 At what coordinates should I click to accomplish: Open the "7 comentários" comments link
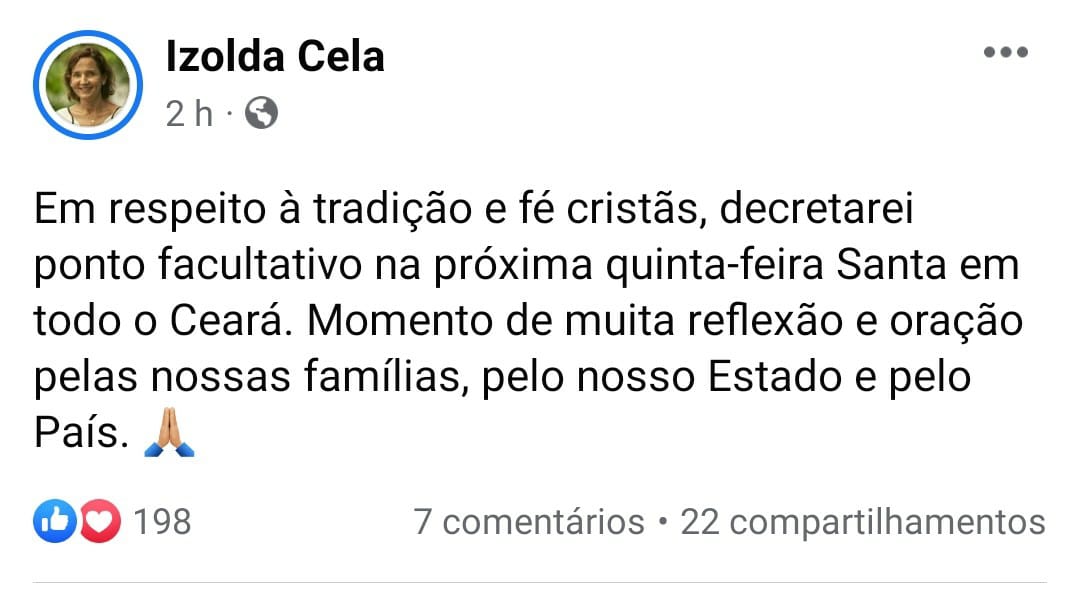pyautogui.click(x=529, y=521)
